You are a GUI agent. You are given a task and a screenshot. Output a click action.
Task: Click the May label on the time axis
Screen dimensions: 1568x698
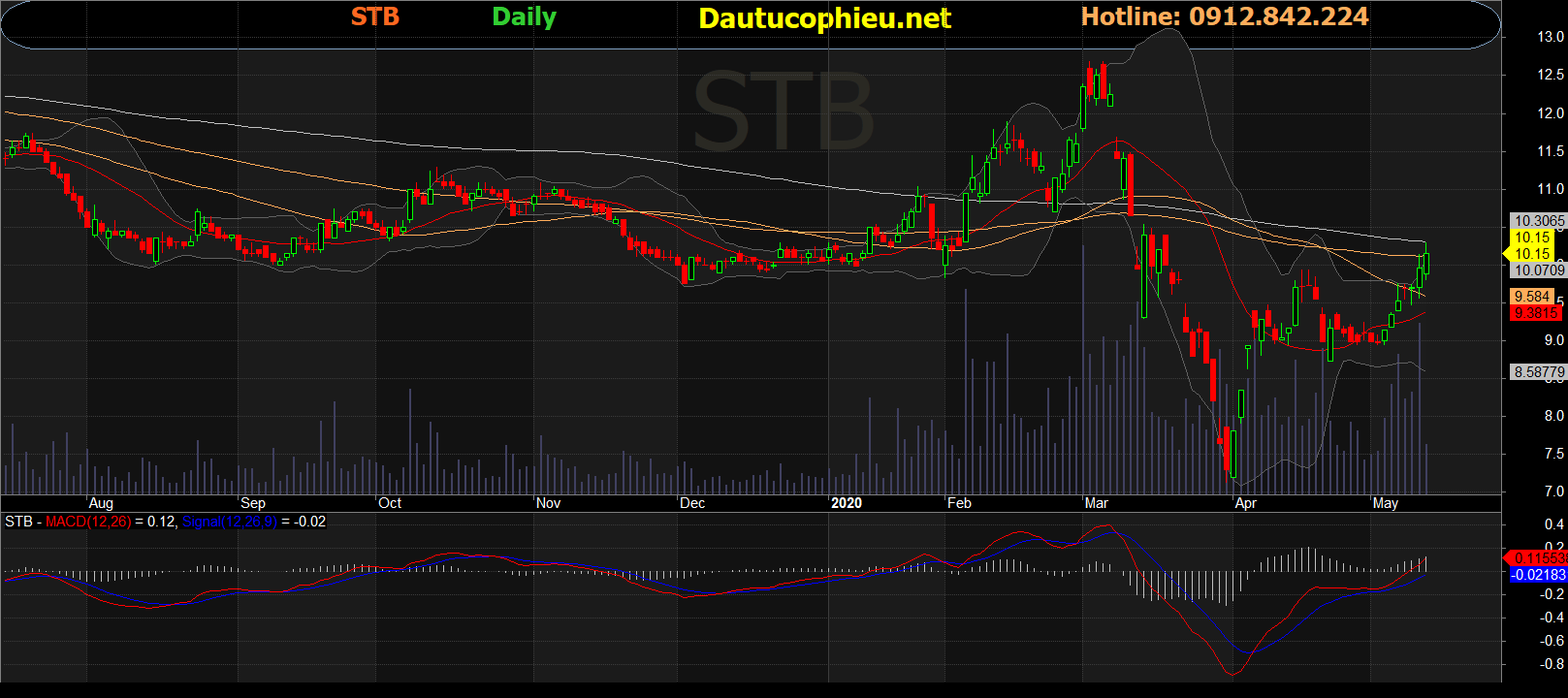[x=1385, y=503]
